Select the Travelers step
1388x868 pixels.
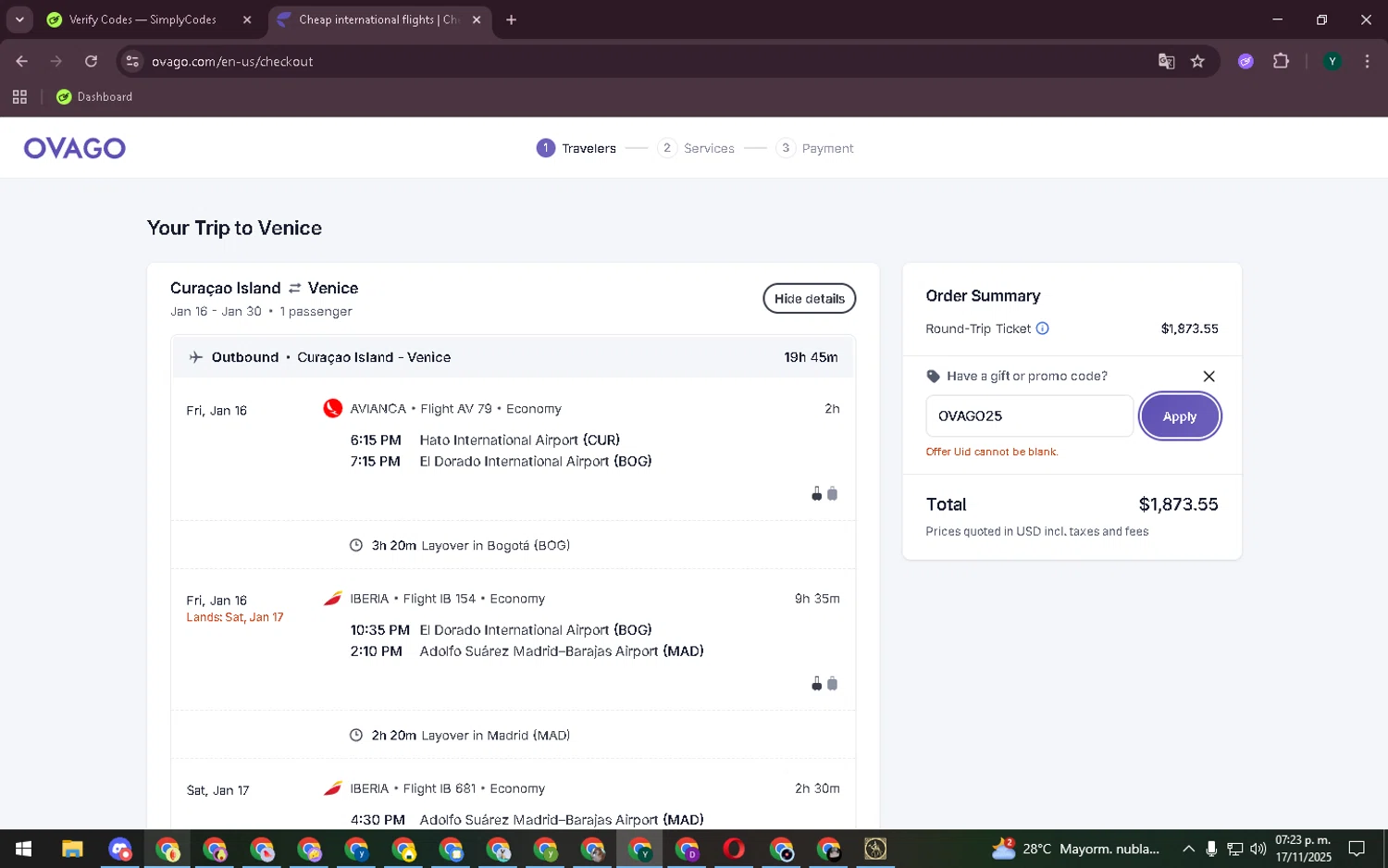pyautogui.click(x=576, y=148)
